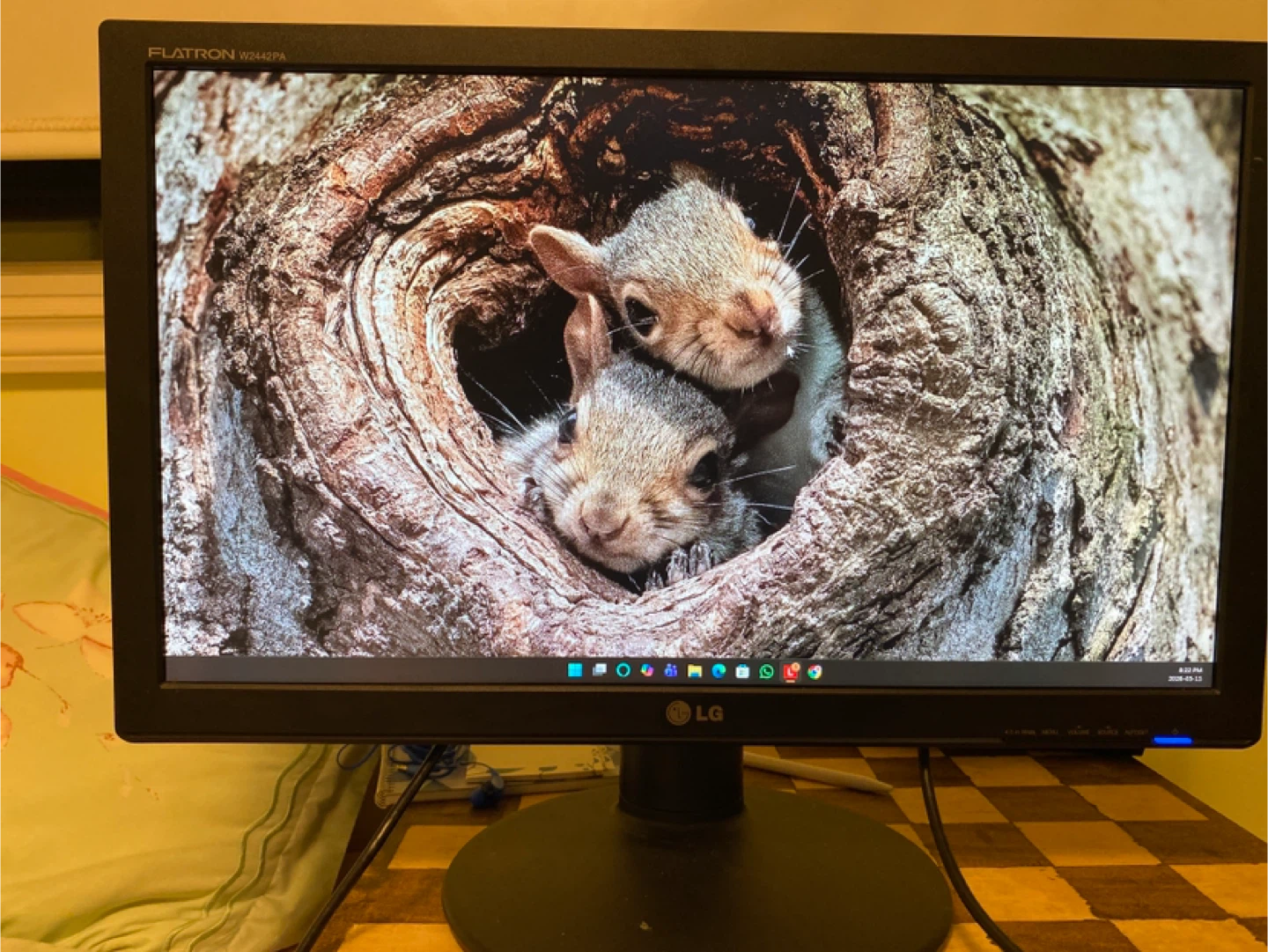This screenshot has width=1268, height=952.
Task: Open the Microsoft Store icon
Action: (742, 672)
